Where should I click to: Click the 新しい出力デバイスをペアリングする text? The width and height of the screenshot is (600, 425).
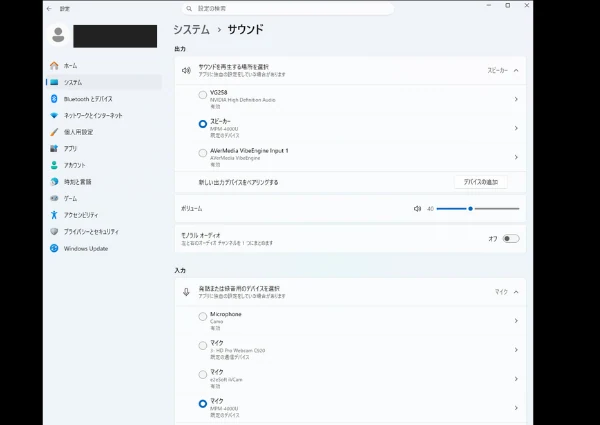238,182
